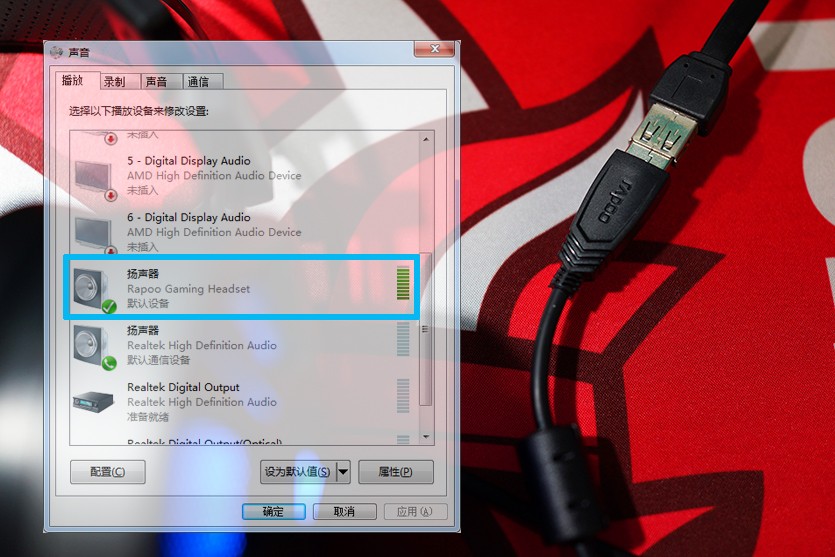
Task: Open the 声音 tab
Action: pos(157,82)
